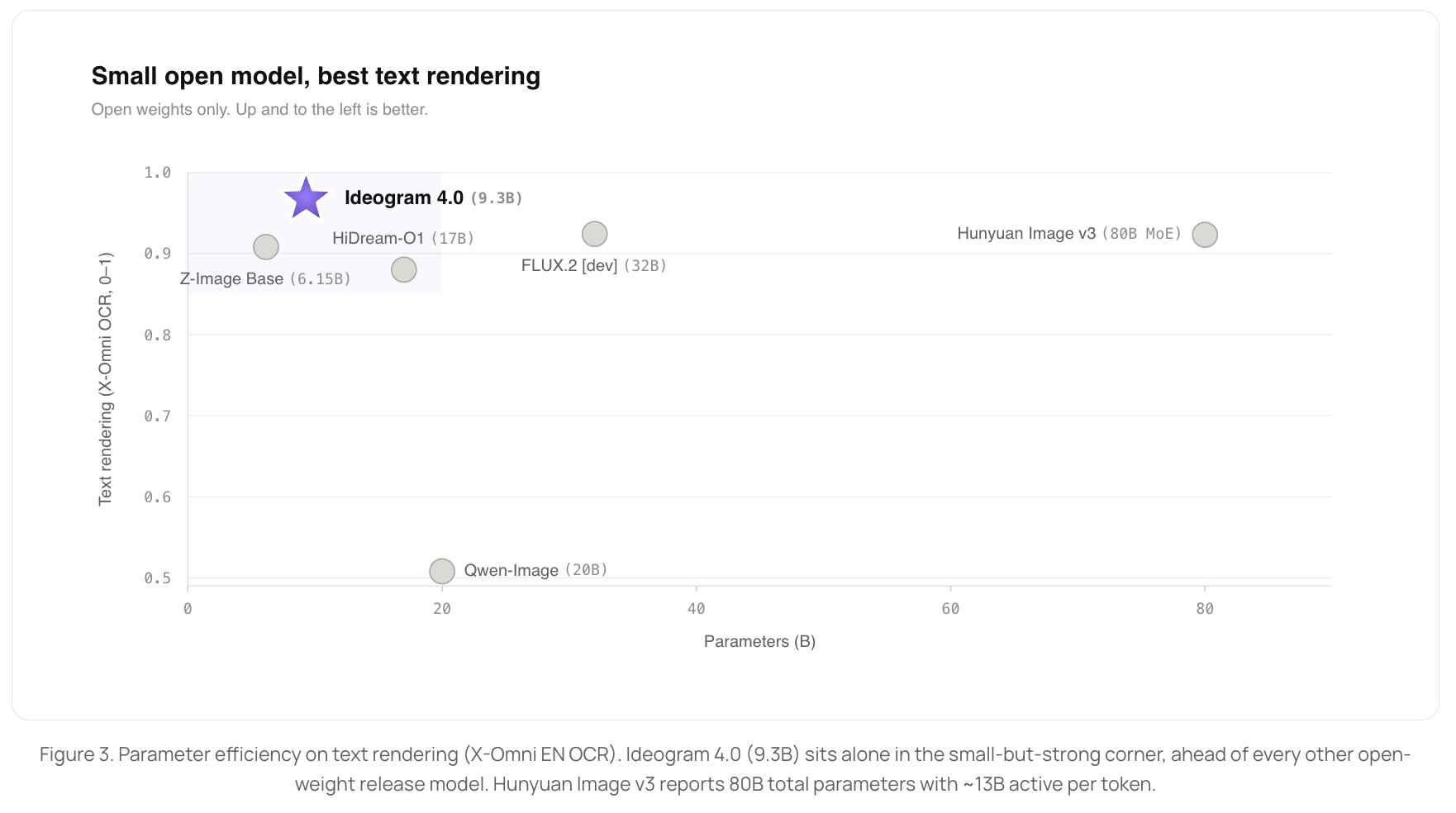Click the Text rendering y-axis title

[x=105, y=379]
